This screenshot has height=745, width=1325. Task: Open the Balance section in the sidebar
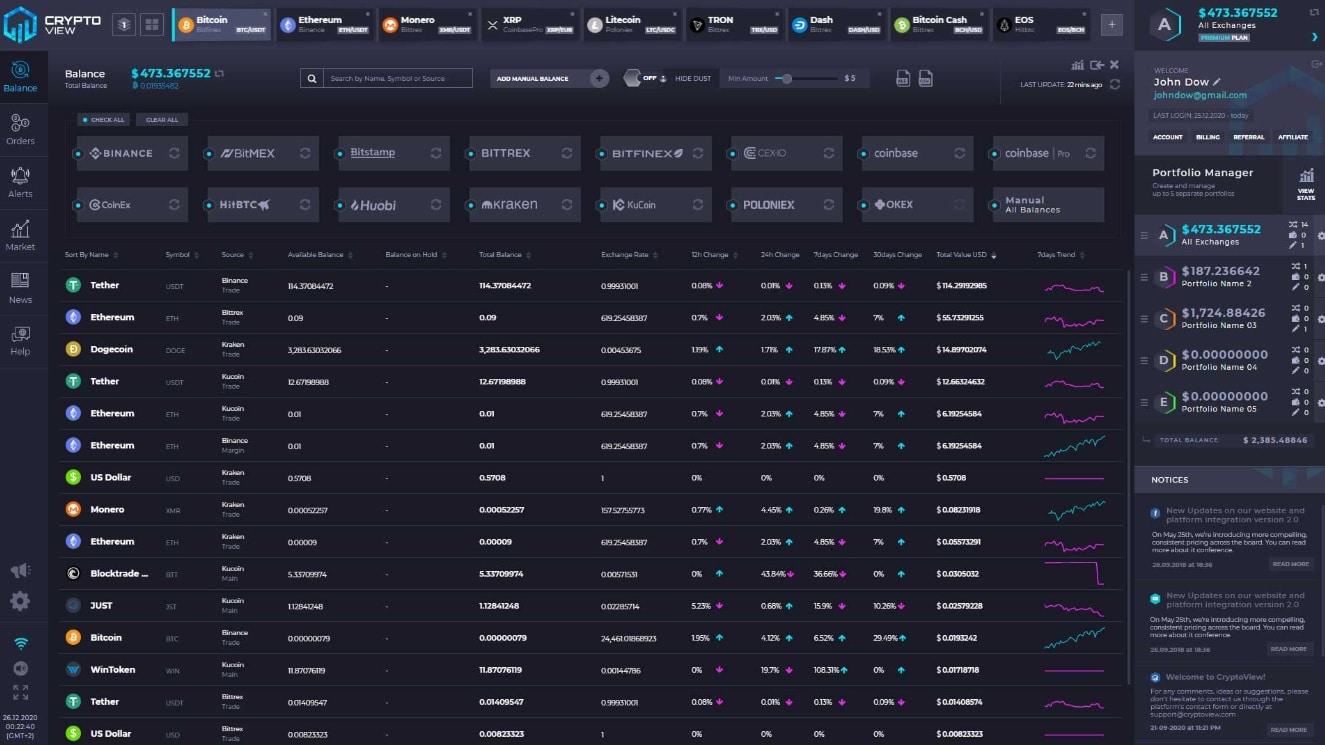point(20,76)
